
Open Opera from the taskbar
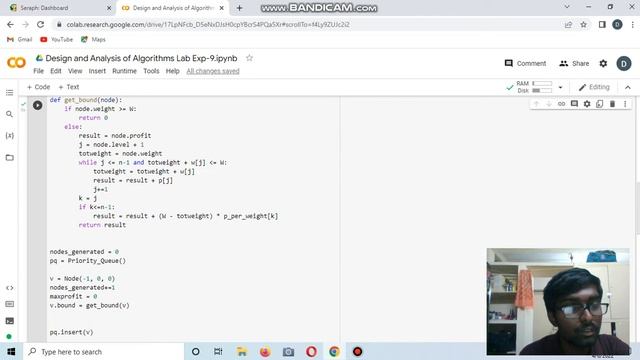tap(311, 351)
